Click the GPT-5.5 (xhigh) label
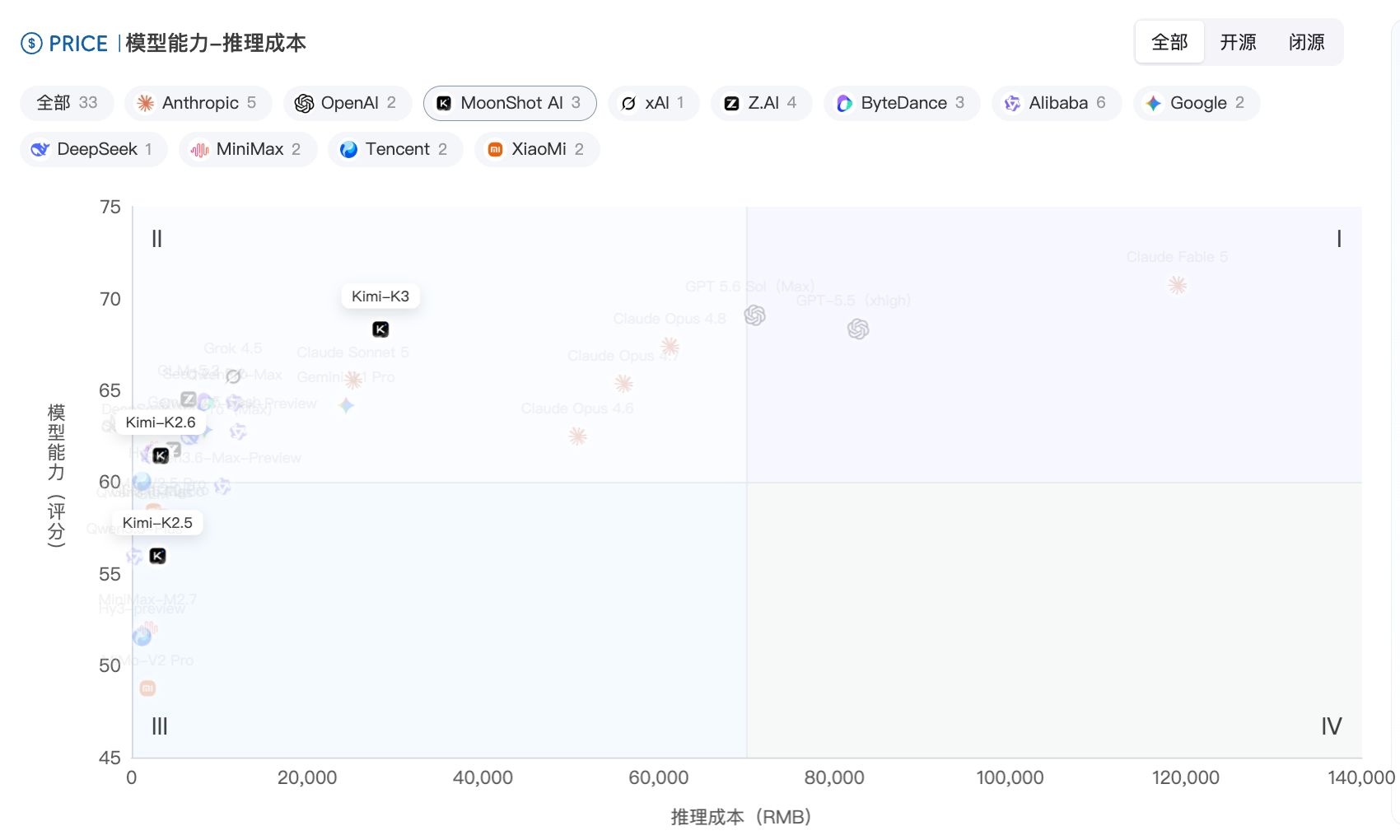 (x=853, y=301)
